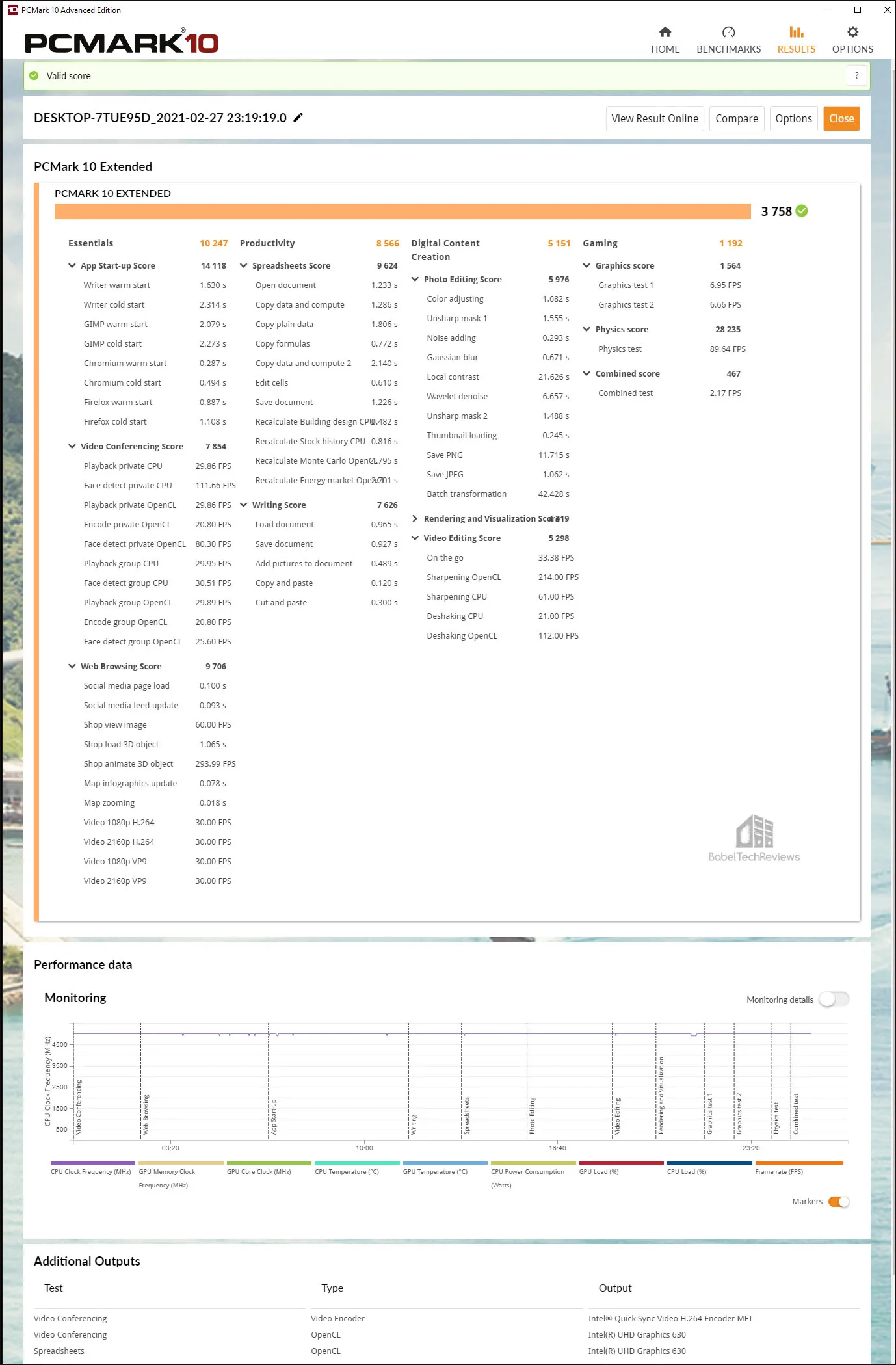The height and width of the screenshot is (1365, 896).
Task: Click the Type column header
Action: coord(332,1288)
